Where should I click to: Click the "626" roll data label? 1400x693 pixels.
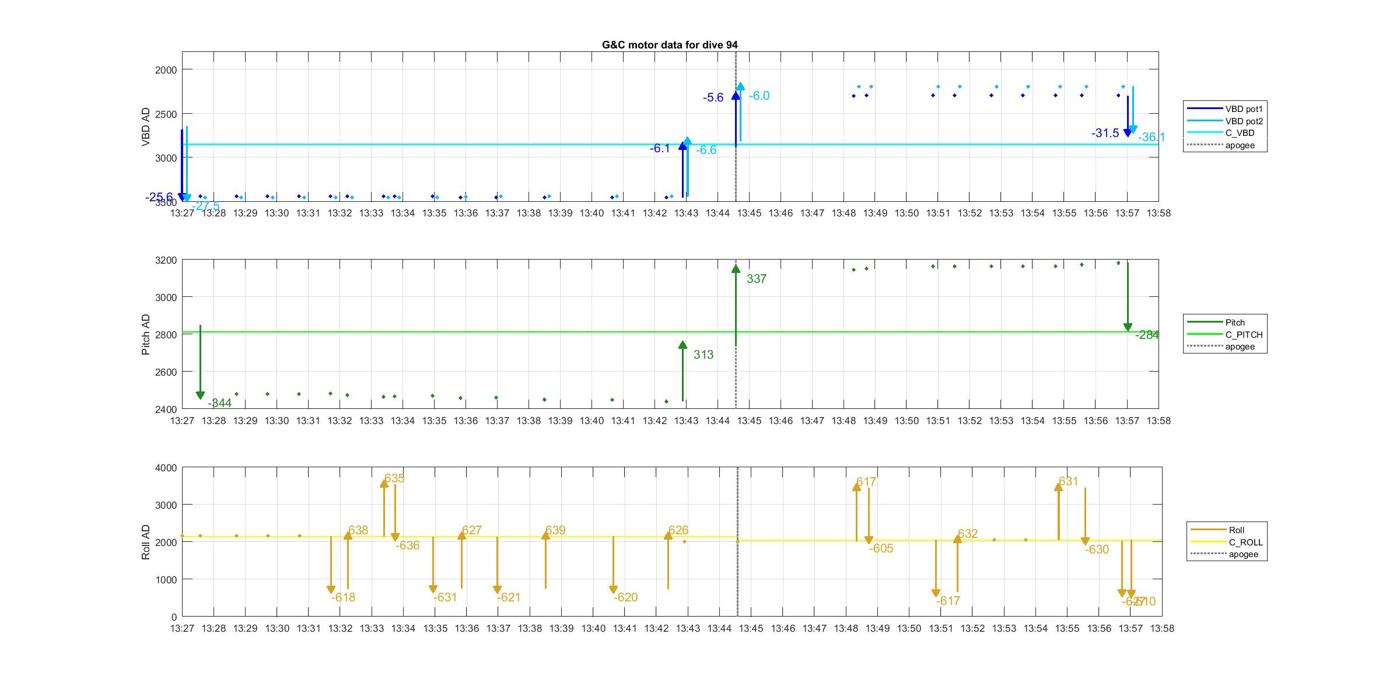click(x=678, y=531)
